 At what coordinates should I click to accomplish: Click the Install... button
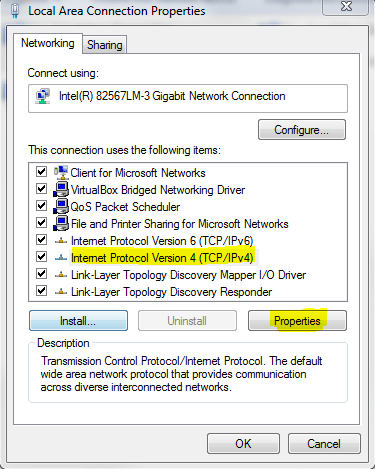pyautogui.click(x=78, y=321)
